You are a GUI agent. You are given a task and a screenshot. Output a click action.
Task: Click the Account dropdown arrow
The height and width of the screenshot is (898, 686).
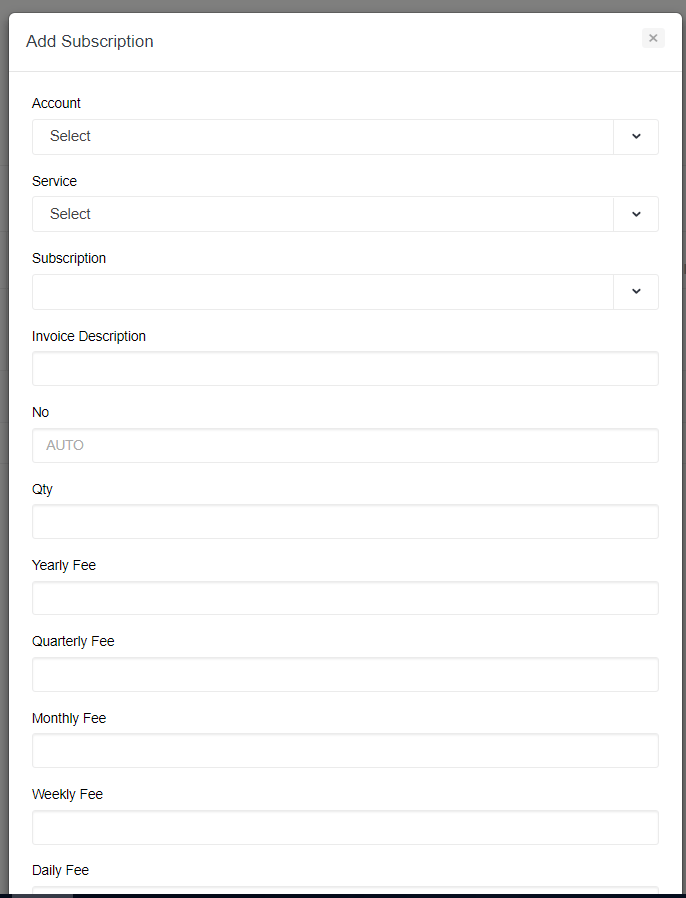(636, 137)
